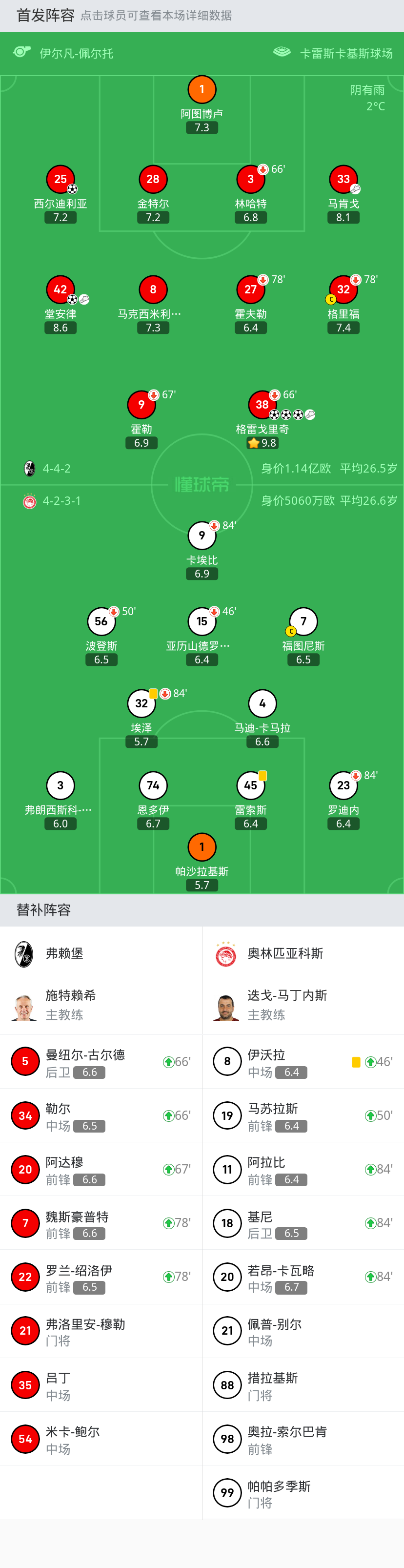The height and width of the screenshot is (1568, 404).
Task: Tap the Freiburg crest beside 4-4-2
Action: 29,468
